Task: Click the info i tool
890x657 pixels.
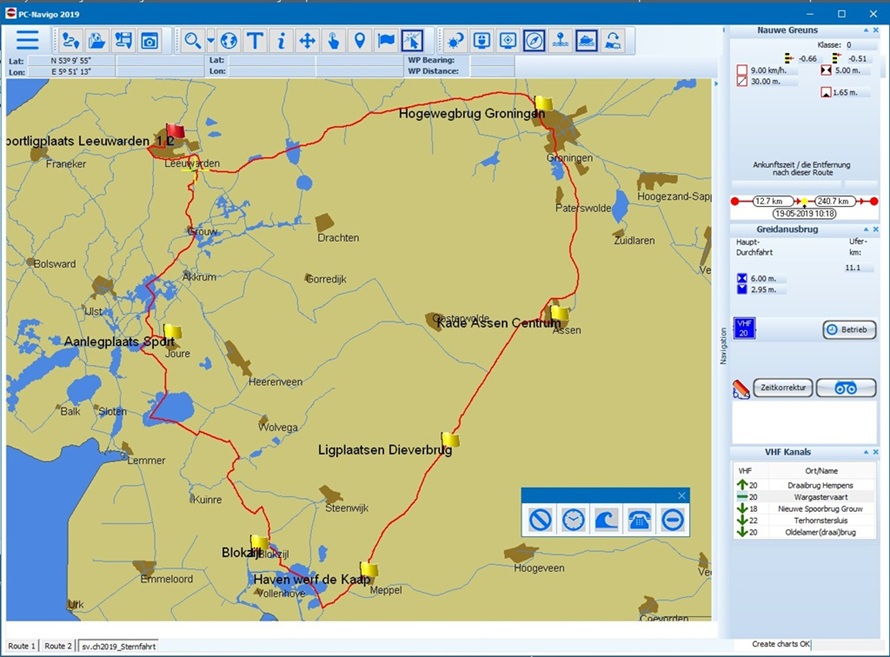Action: (281, 40)
